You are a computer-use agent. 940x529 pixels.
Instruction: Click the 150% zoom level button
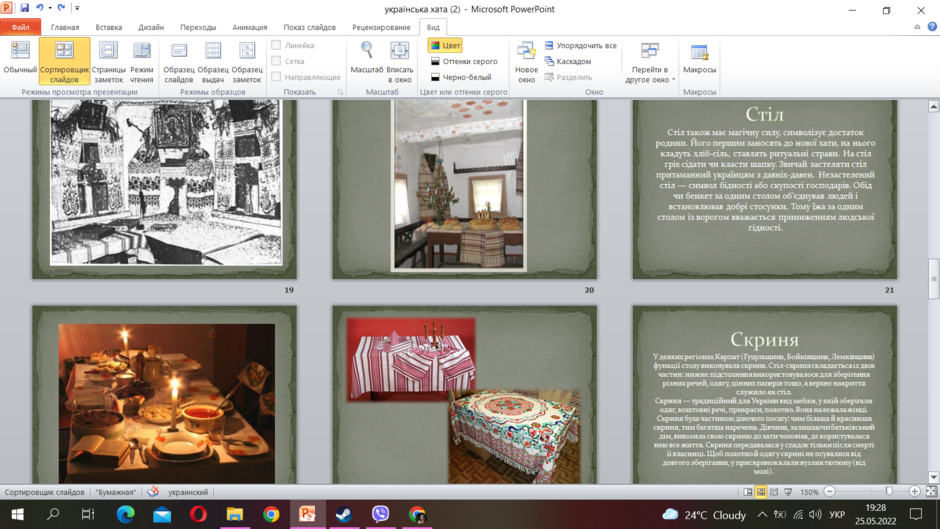click(x=809, y=492)
